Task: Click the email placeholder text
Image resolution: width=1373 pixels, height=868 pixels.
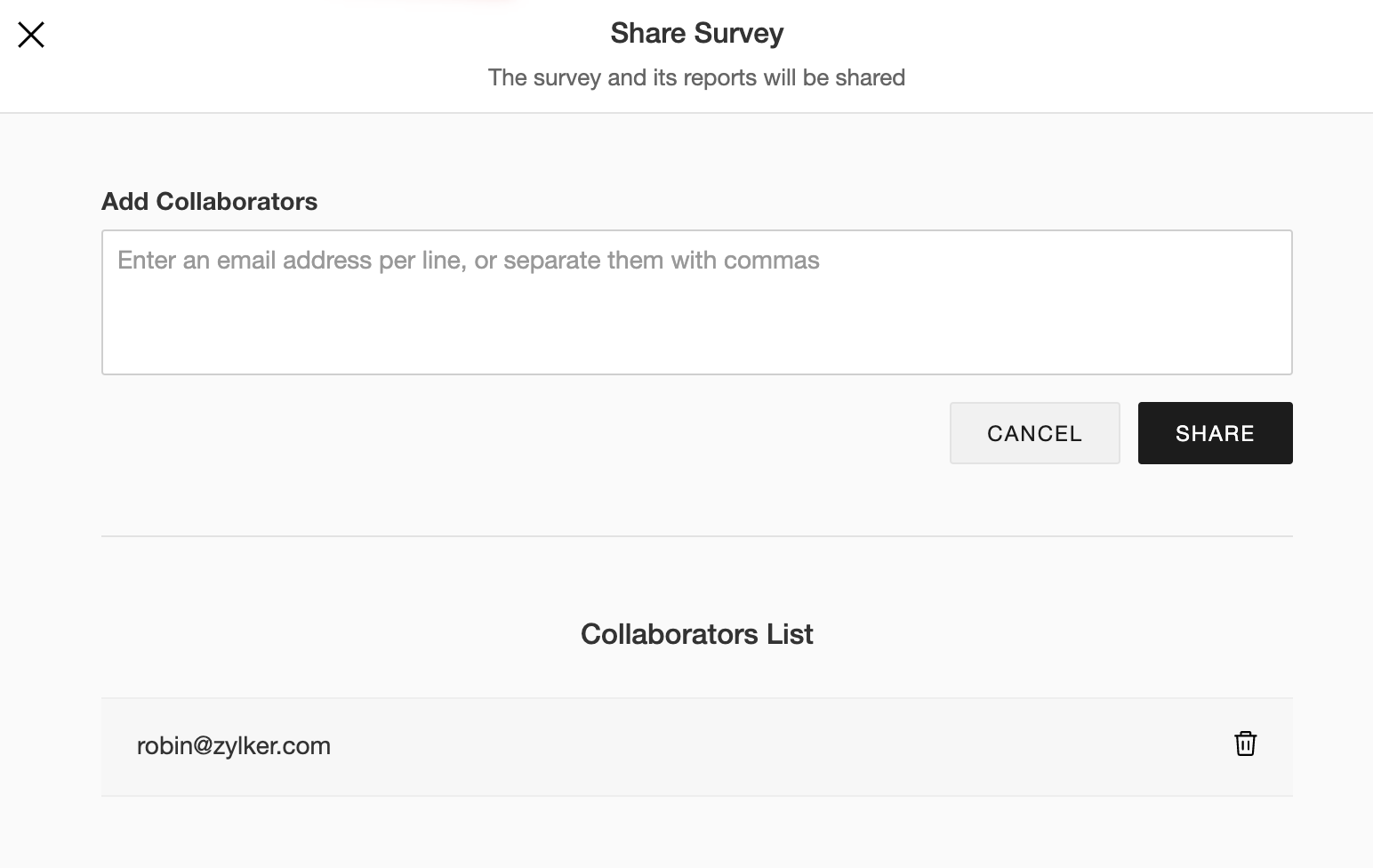Action: [x=469, y=261]
